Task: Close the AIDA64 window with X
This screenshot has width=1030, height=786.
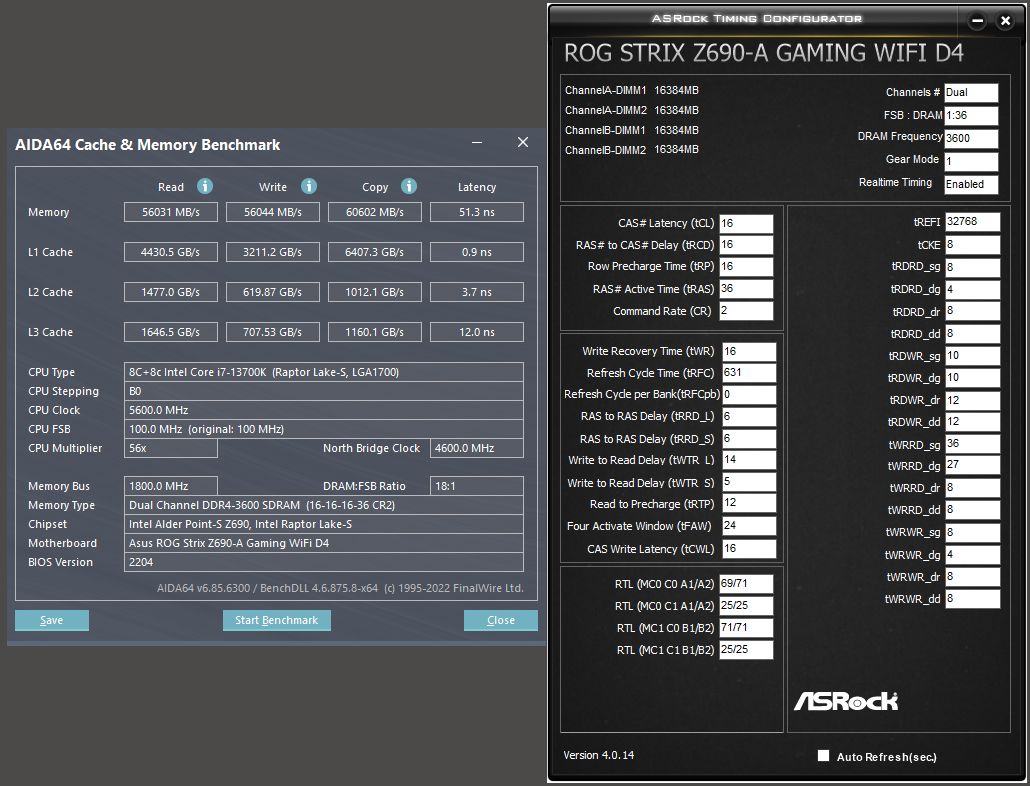Action: coord(523,142)
